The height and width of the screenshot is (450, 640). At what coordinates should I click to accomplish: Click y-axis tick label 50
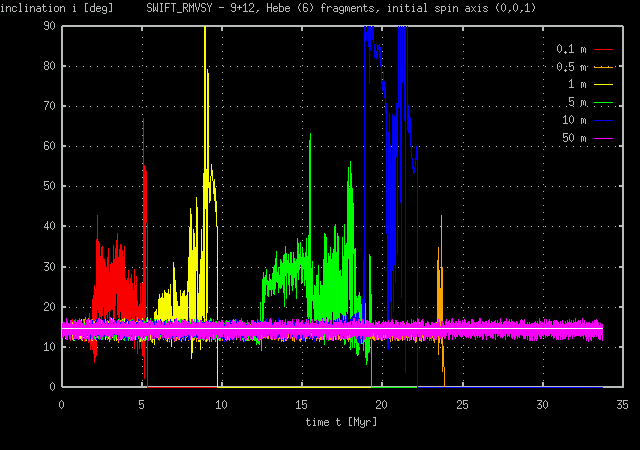coord(49,186)
